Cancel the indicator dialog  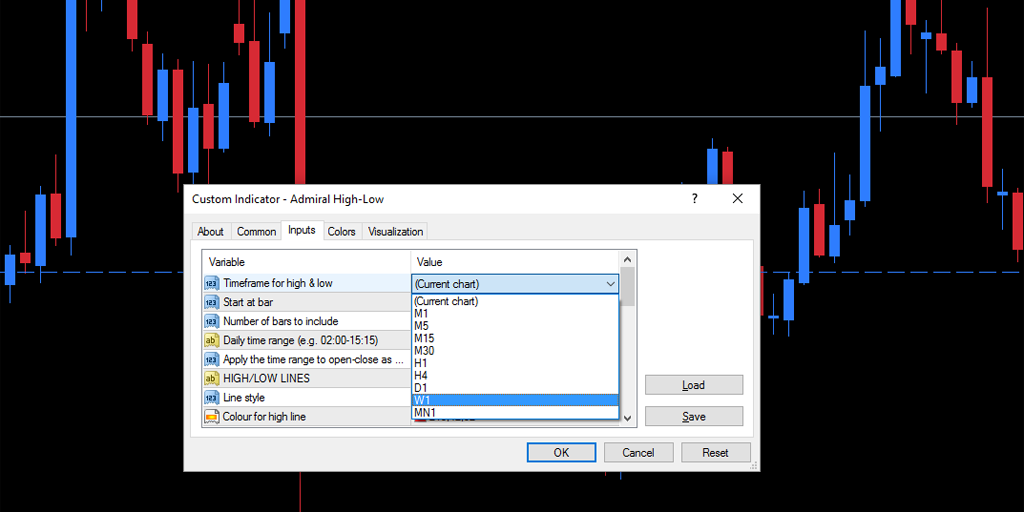pos(638,453)
